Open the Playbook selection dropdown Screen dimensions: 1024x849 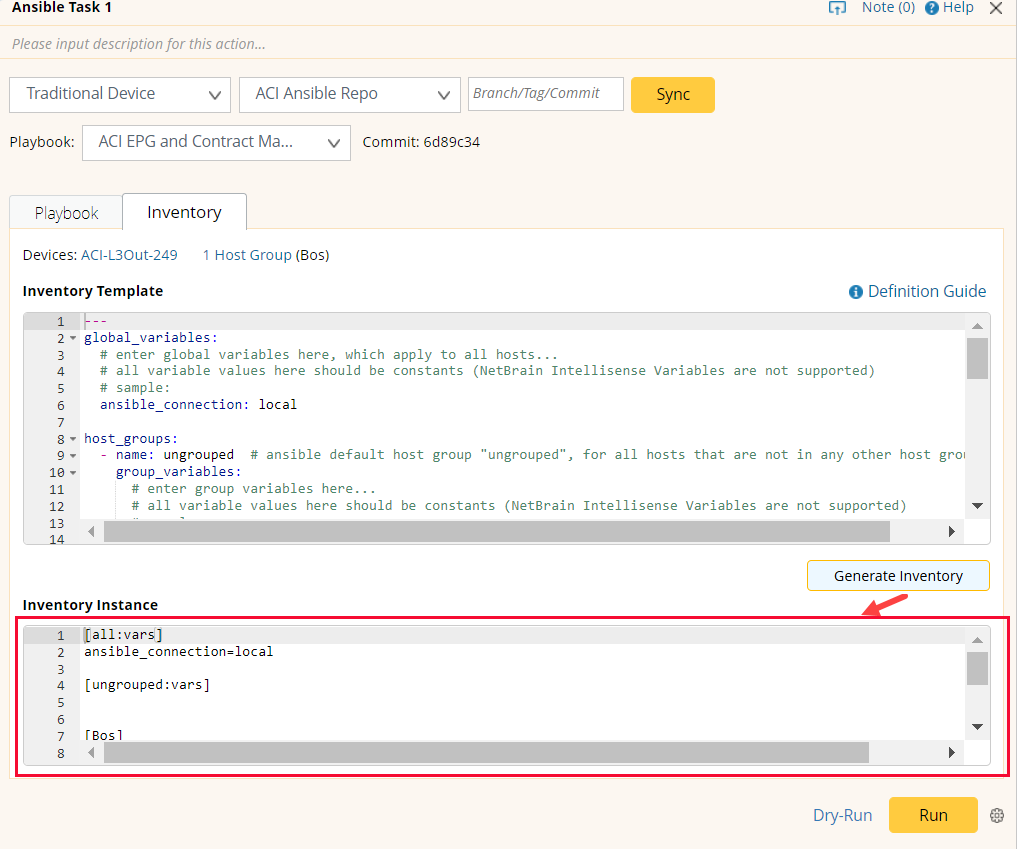click(x=216, y=142)
